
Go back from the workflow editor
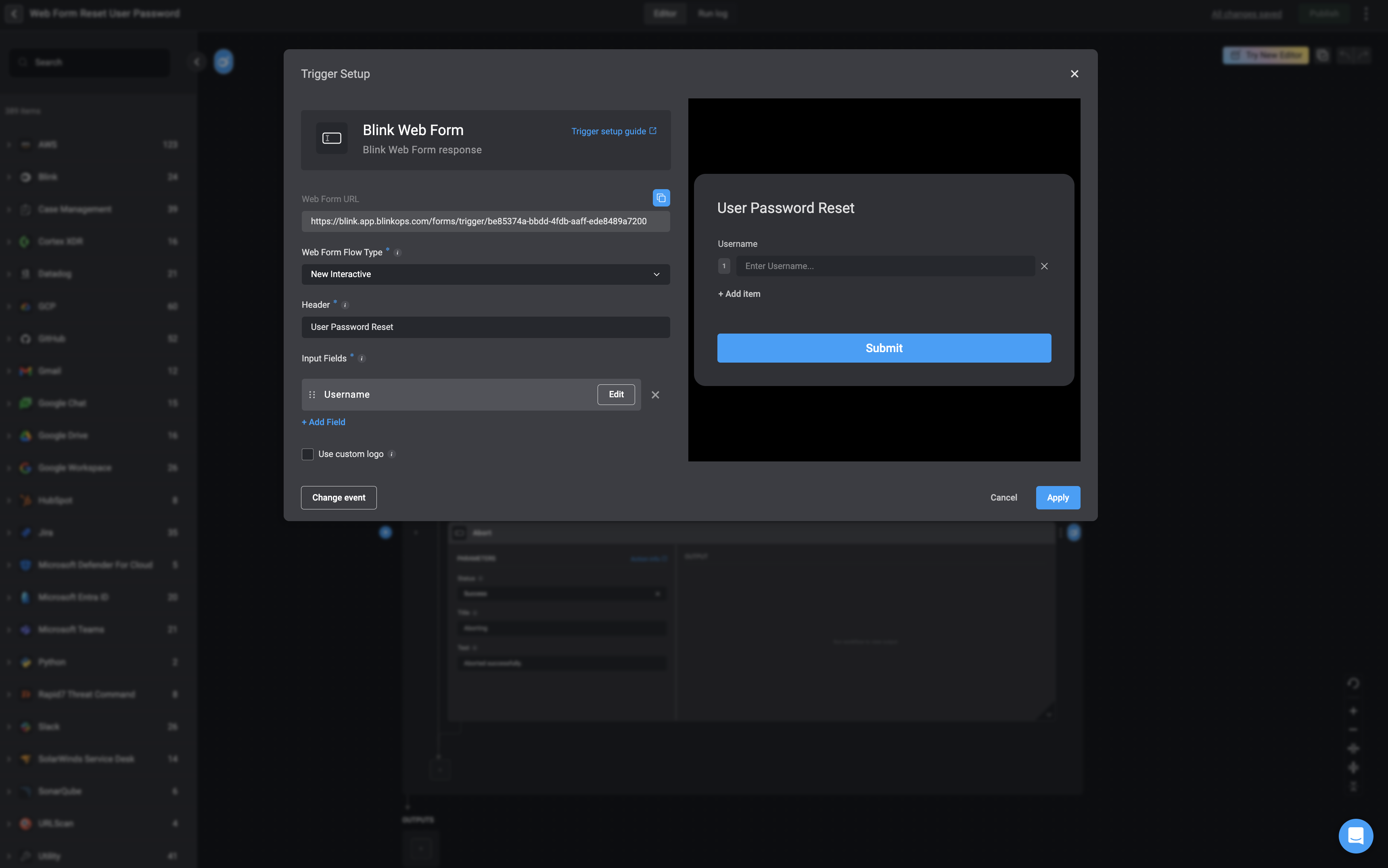pyautogui.click(x=14, y=14)
